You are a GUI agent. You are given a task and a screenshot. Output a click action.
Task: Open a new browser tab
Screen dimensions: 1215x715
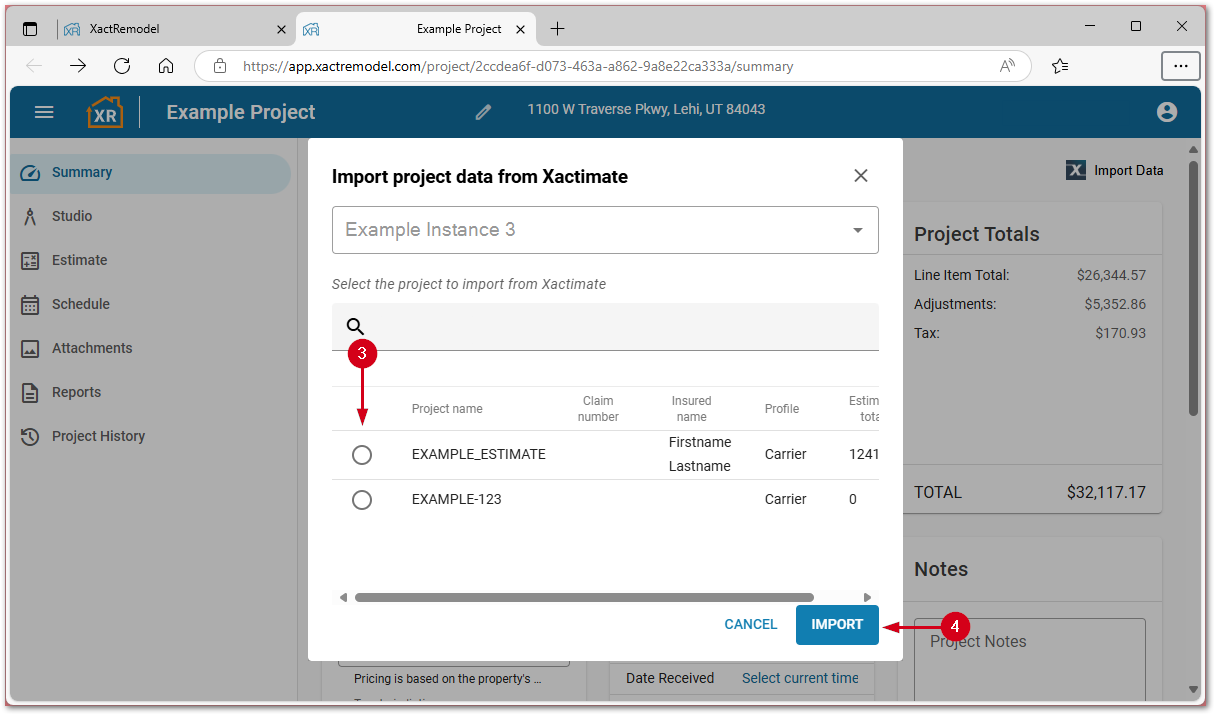(557, 29)
